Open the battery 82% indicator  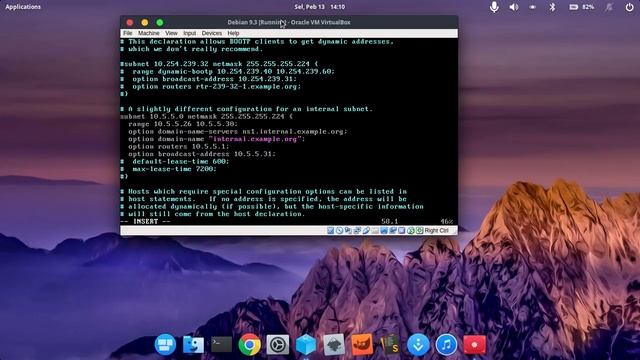pyautogui.click(x=581, y=7)
